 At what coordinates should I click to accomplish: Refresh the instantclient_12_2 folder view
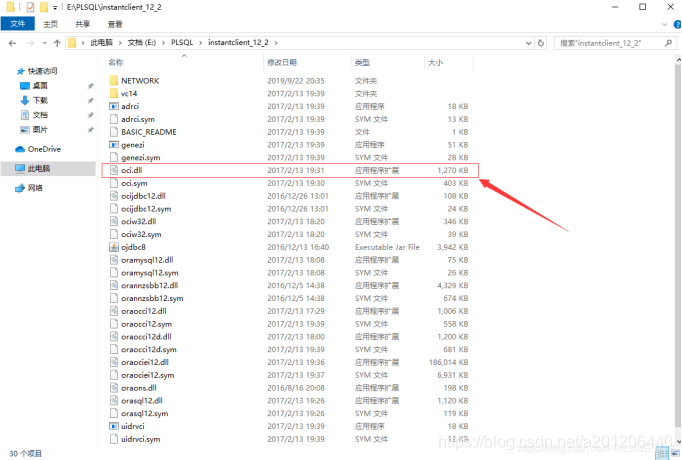541,43
